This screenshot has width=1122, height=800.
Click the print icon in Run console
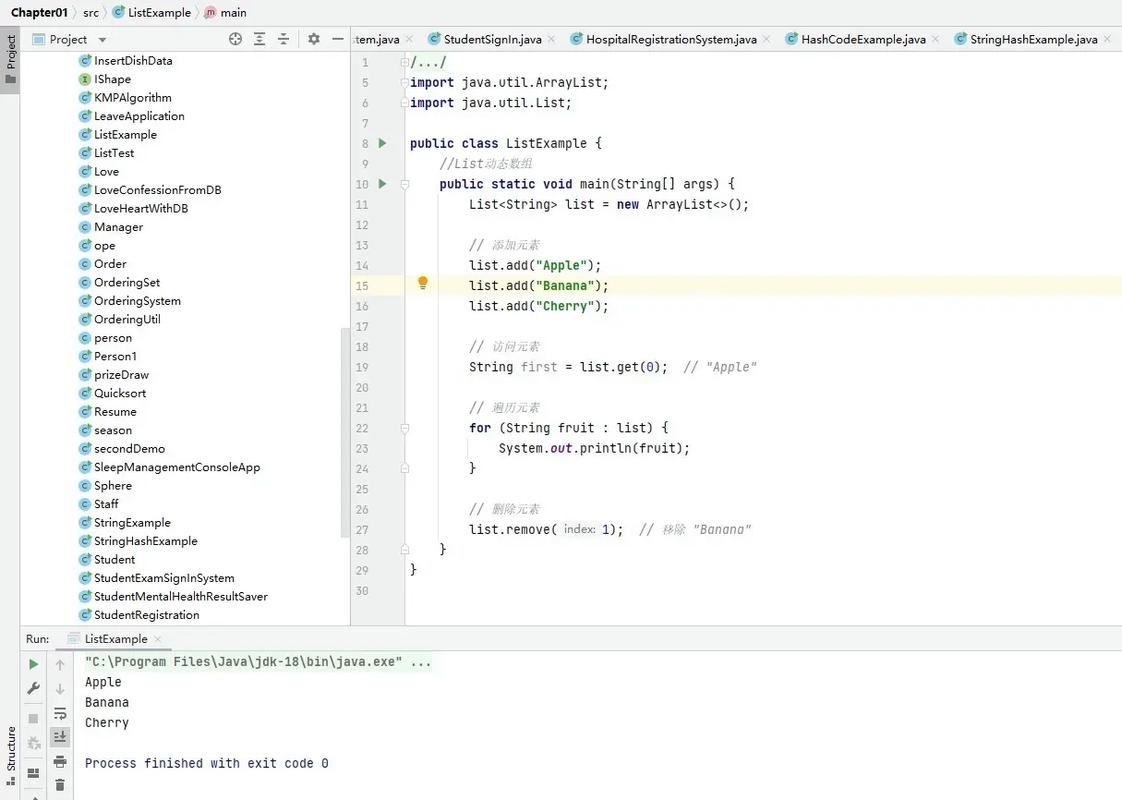coord(60,762)
